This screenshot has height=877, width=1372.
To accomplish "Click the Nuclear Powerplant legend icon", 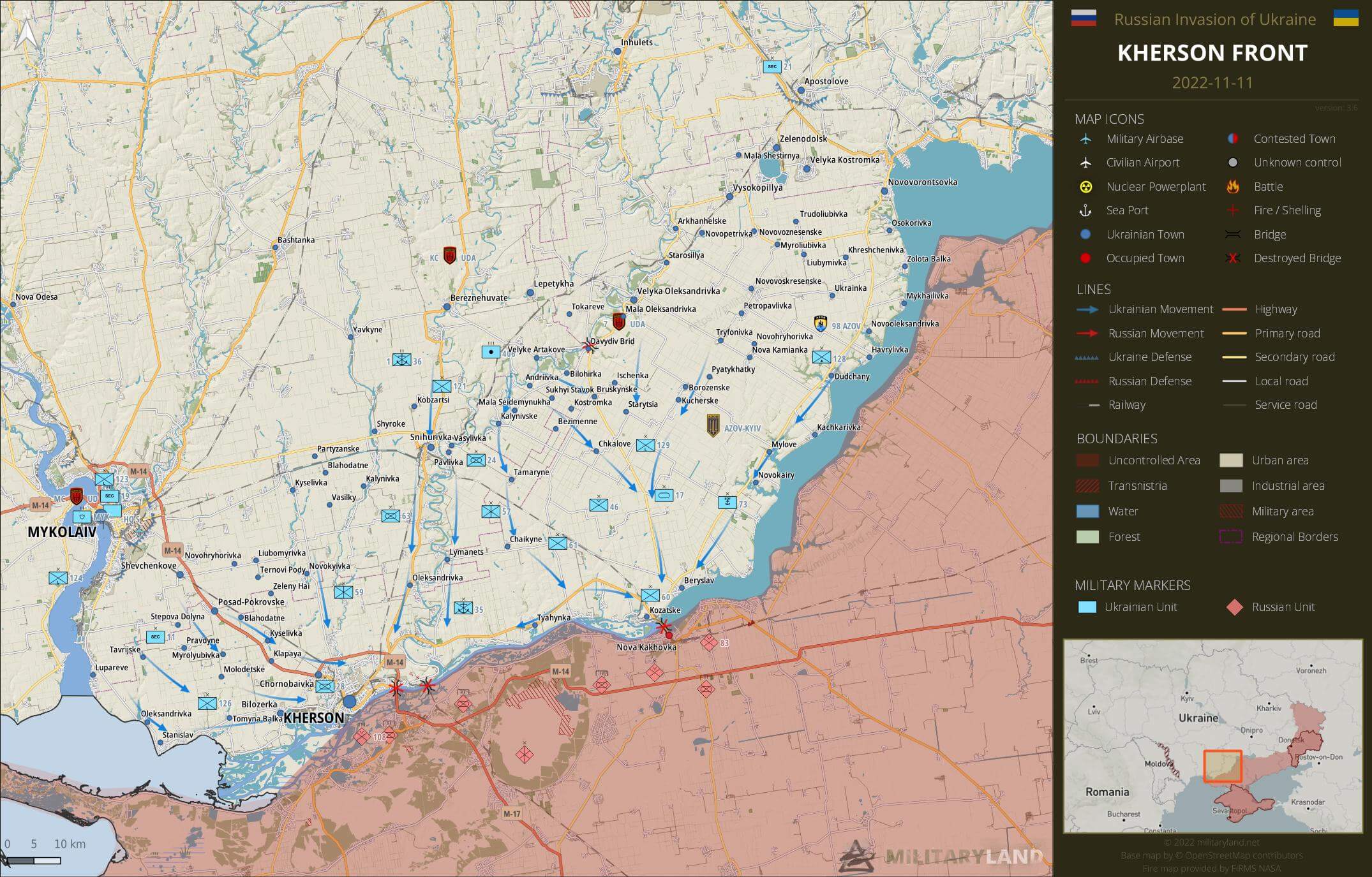I will 1085,187.
